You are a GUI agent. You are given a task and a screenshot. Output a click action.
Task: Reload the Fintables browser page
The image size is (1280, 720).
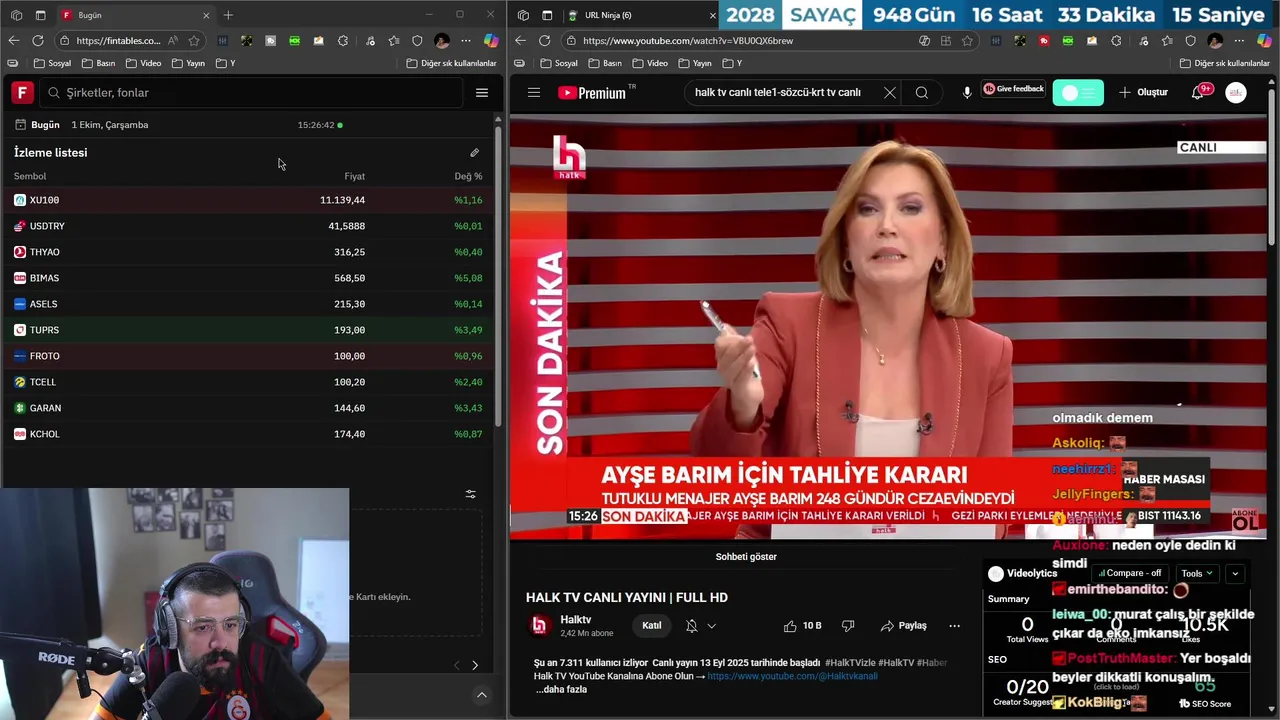[x=38, y=41]
